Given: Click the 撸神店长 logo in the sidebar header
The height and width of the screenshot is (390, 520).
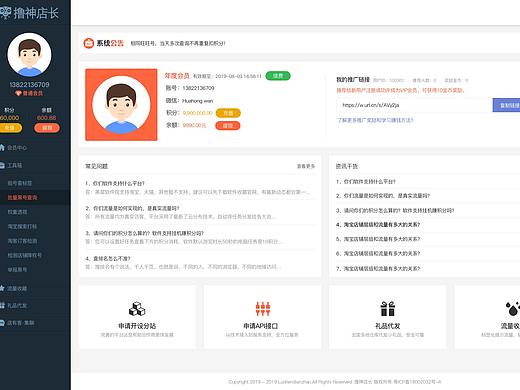Looking at the screenshot, I should 29,13.
